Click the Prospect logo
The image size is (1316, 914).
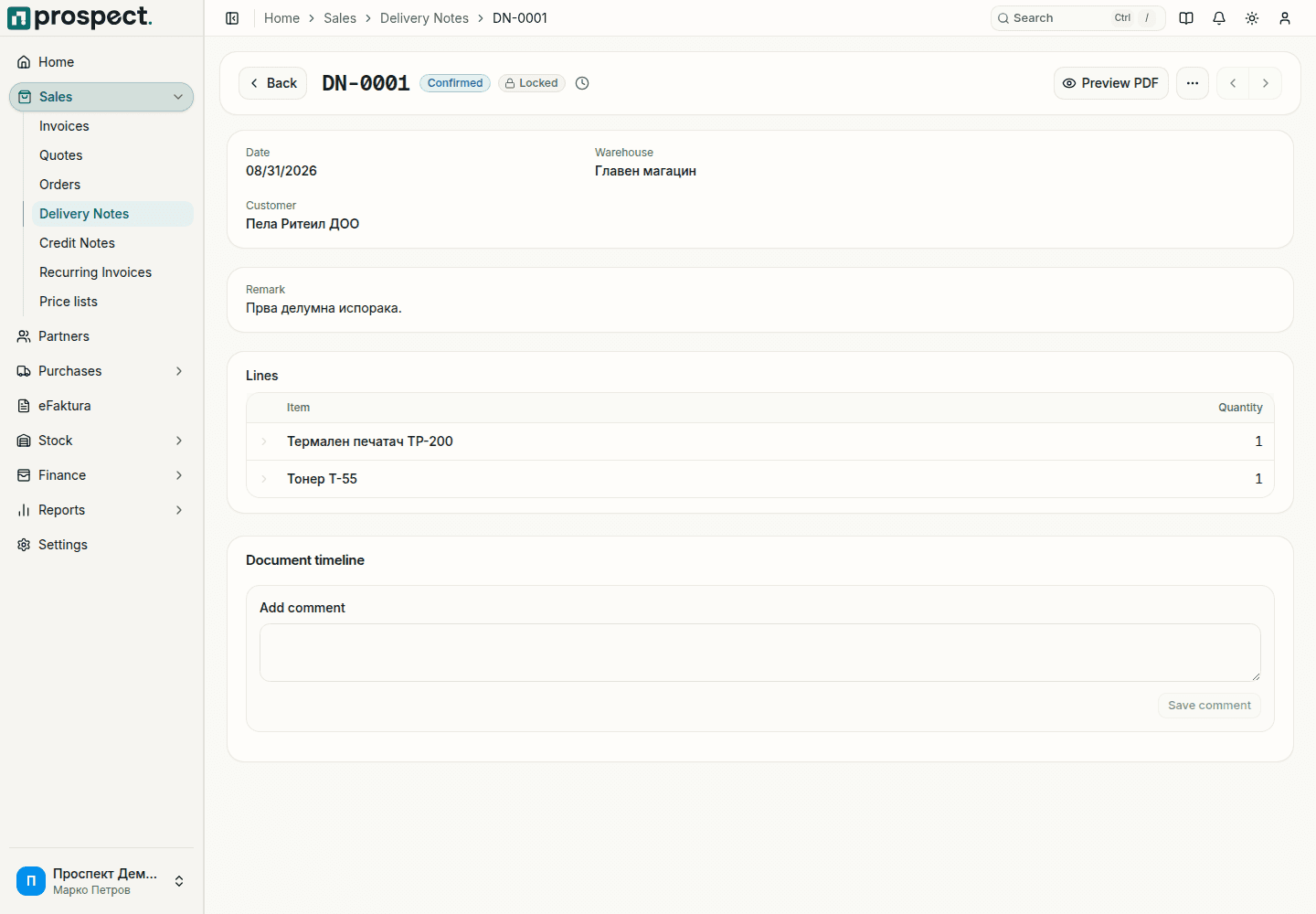coord(80,17)
